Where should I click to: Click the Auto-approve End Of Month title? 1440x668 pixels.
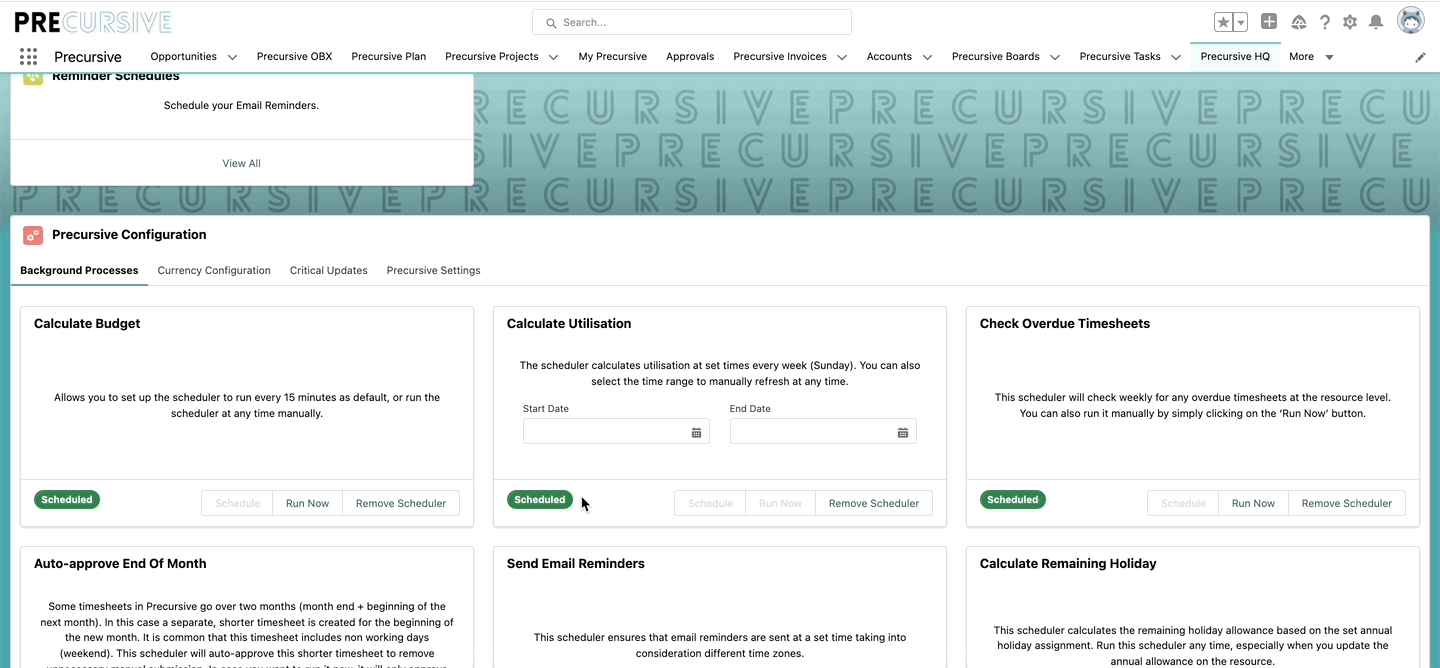121,563
